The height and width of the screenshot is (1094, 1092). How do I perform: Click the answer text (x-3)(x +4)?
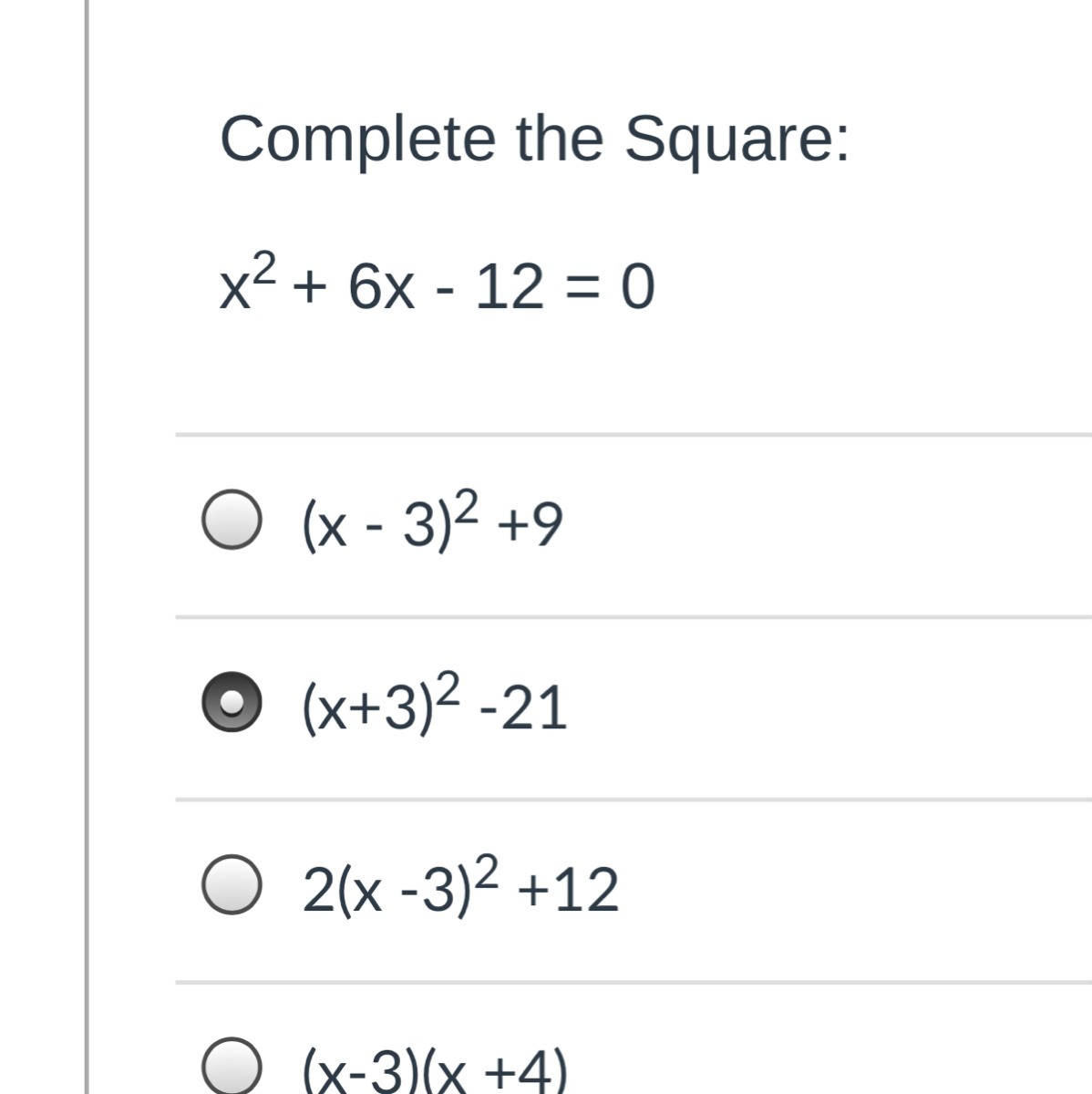[x=434, y=1070]
